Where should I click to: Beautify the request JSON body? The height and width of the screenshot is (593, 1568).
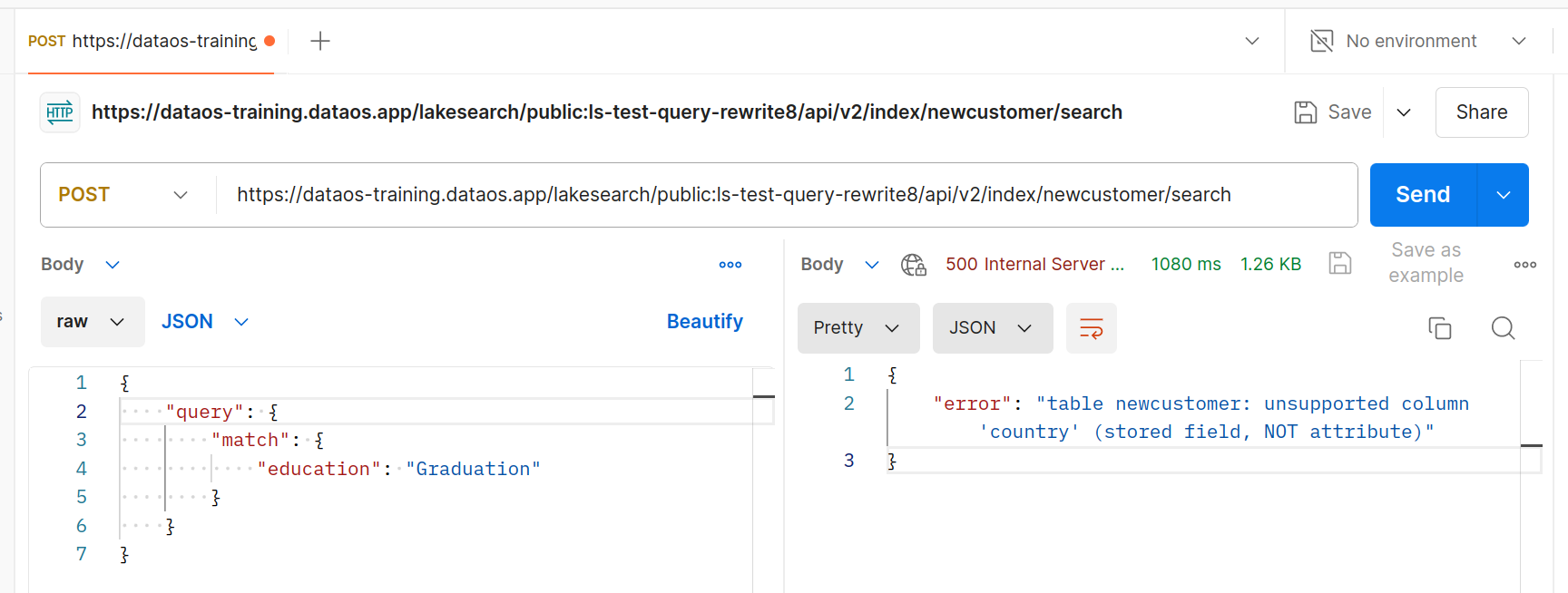click(705, 322)
